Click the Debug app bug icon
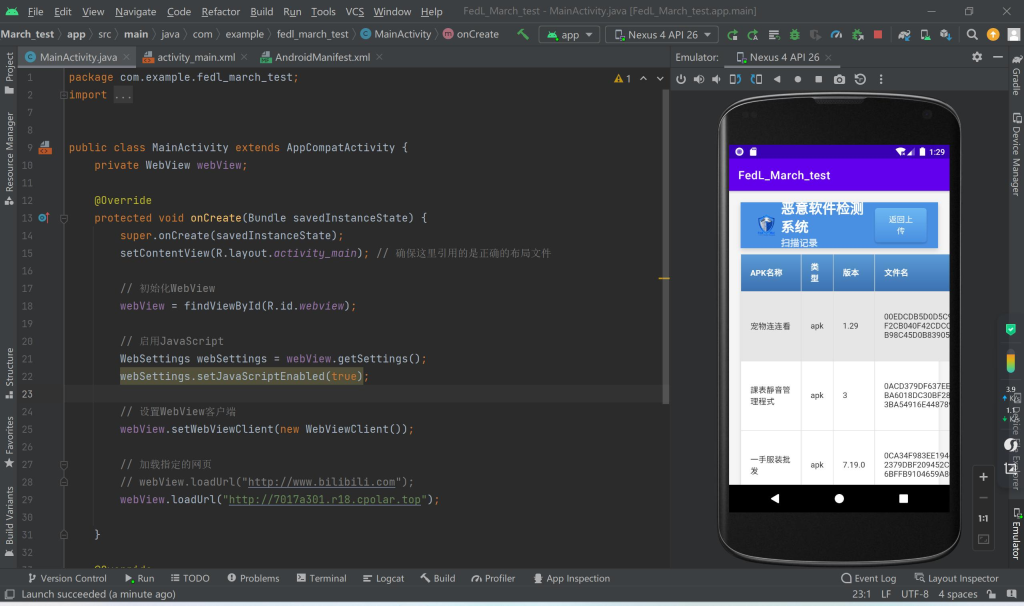The image size is (1024, 606). tap(795, 34)
